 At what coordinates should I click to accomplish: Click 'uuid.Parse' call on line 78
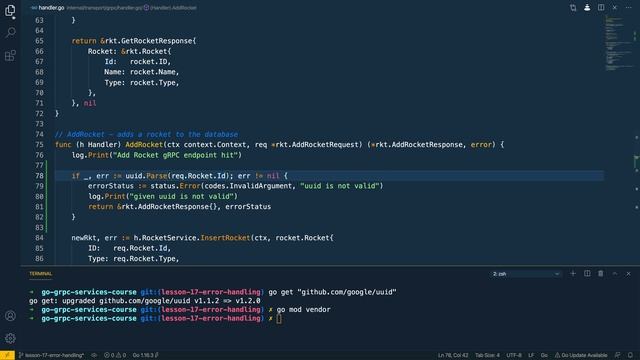click(146, 176)
